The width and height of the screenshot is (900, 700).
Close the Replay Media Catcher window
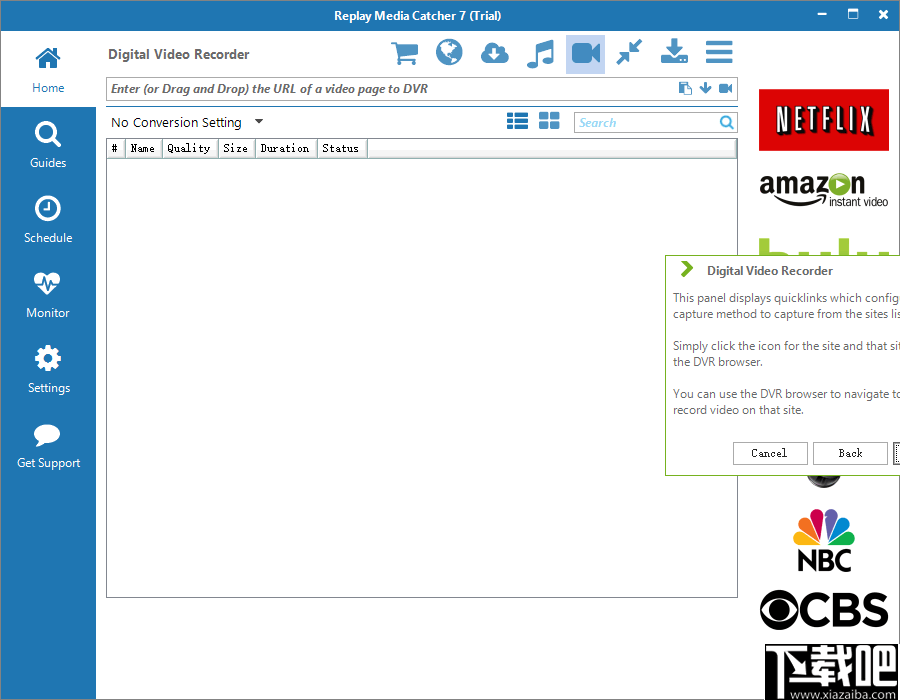(883, 14)
